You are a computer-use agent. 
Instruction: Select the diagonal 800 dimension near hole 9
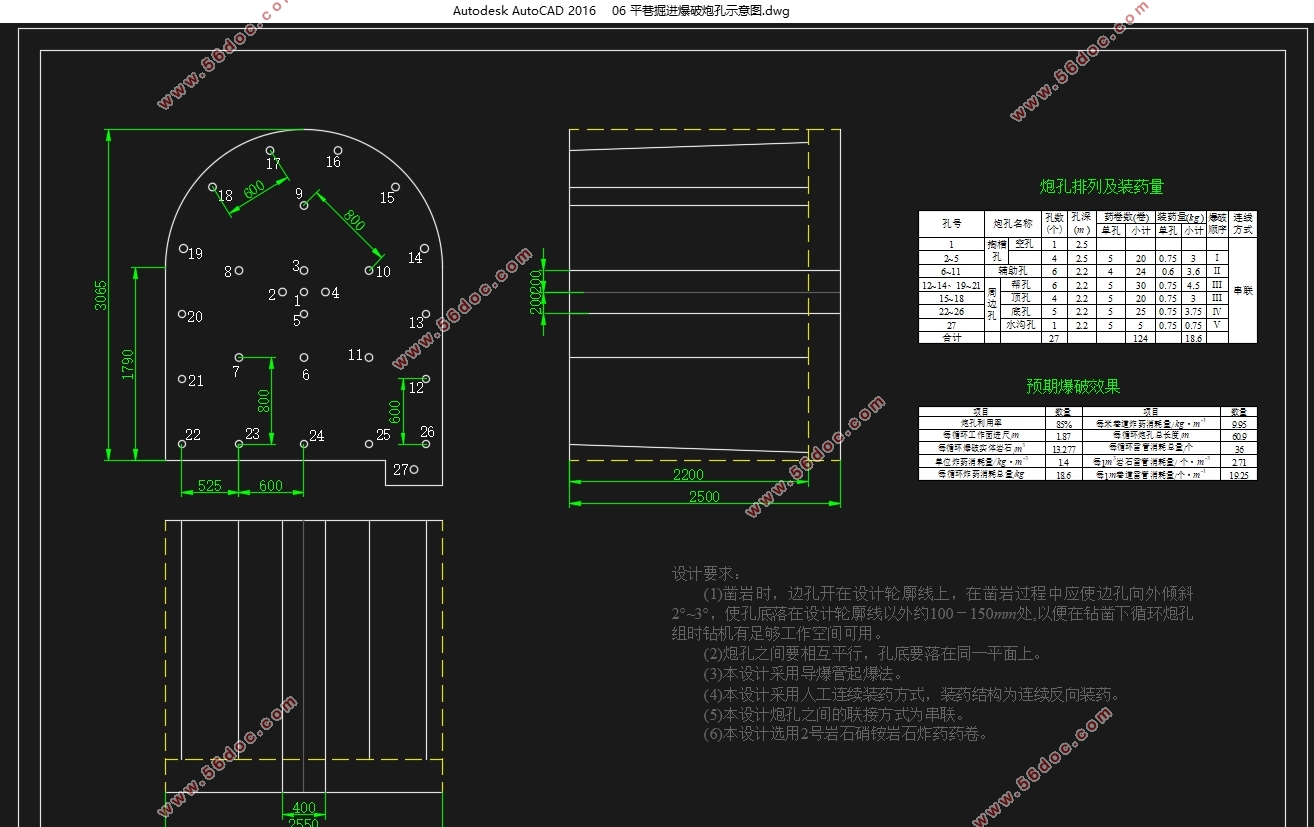[354, 221]
